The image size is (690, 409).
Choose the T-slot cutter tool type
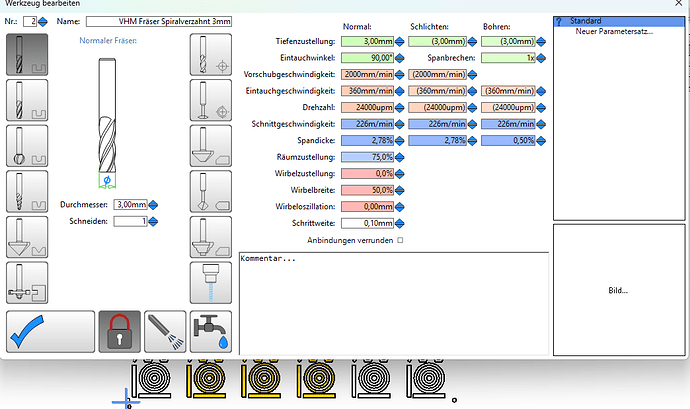pyautogui.click(x=27, y=283)
